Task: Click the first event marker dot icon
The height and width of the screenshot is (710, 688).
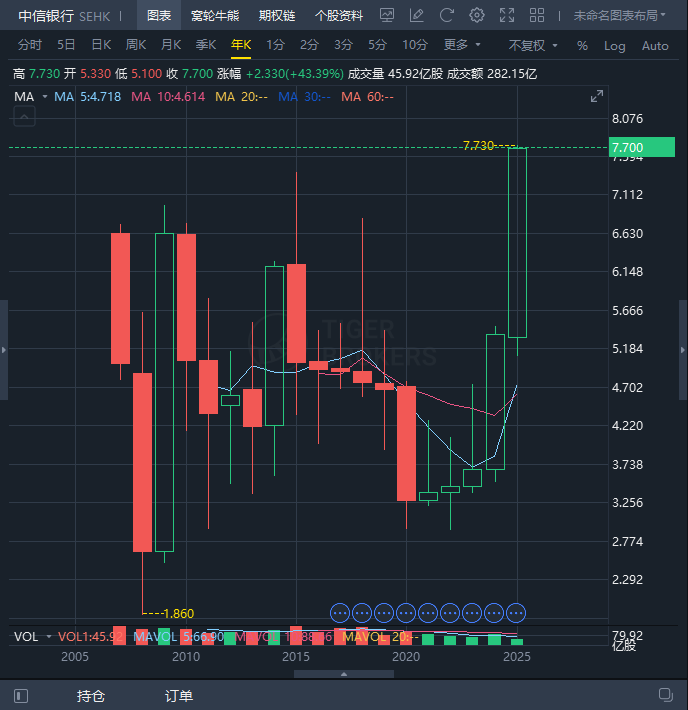Action: coord(340,614)
